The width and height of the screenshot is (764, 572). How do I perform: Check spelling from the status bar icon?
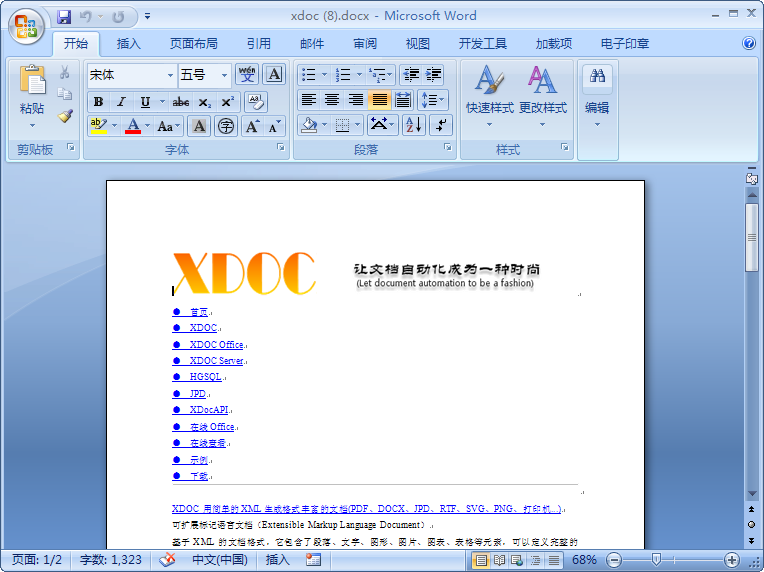[x=167, y=559]
